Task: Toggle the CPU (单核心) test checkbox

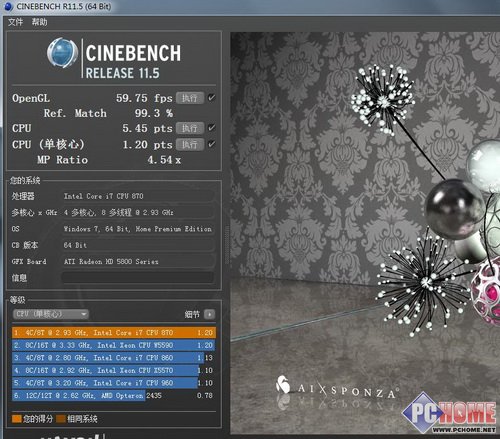Action: click(211, 144)
